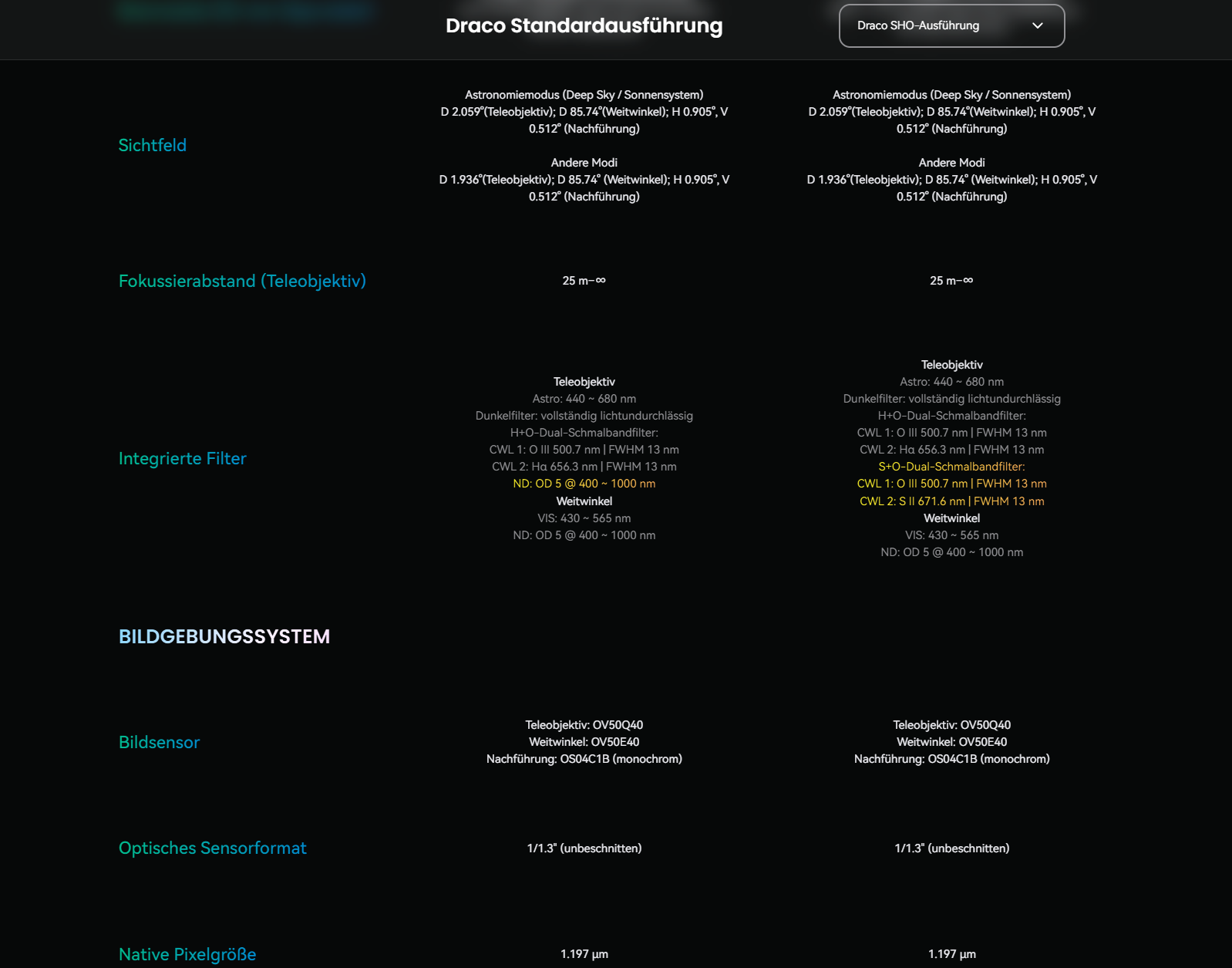Click 25 m–∞ in the SHO-Ausführung column
This screenshot has width=1232, height=968.
952,281
